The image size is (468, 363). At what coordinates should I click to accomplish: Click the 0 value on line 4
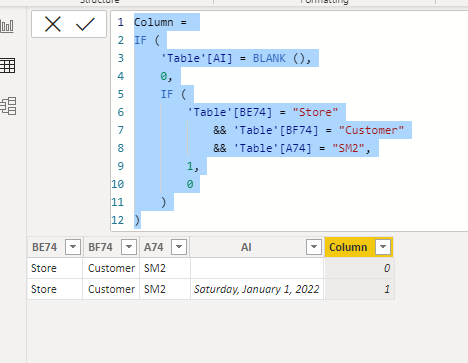tap(164, 76)
